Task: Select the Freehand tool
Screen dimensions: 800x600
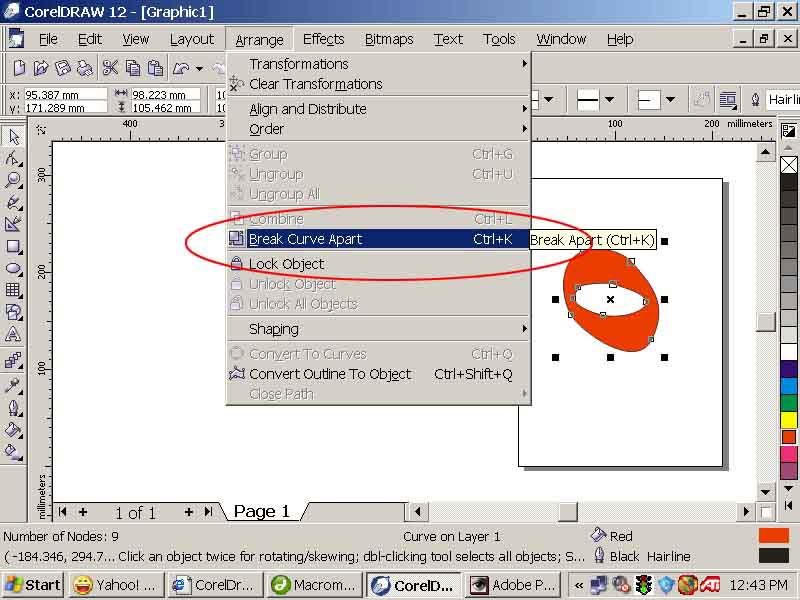Action: tap(13, 202)
